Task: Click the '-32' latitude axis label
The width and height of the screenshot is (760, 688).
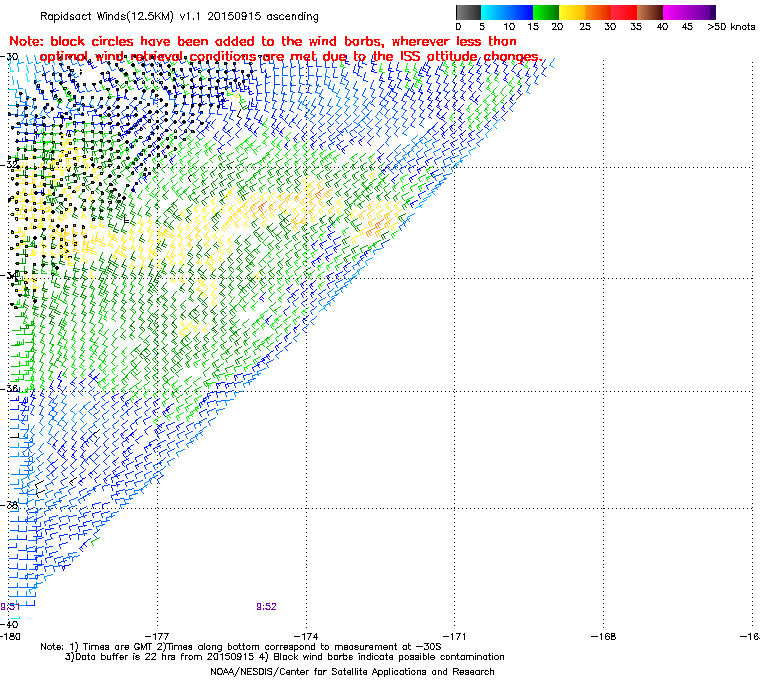Action: click(x=10, y=164)
